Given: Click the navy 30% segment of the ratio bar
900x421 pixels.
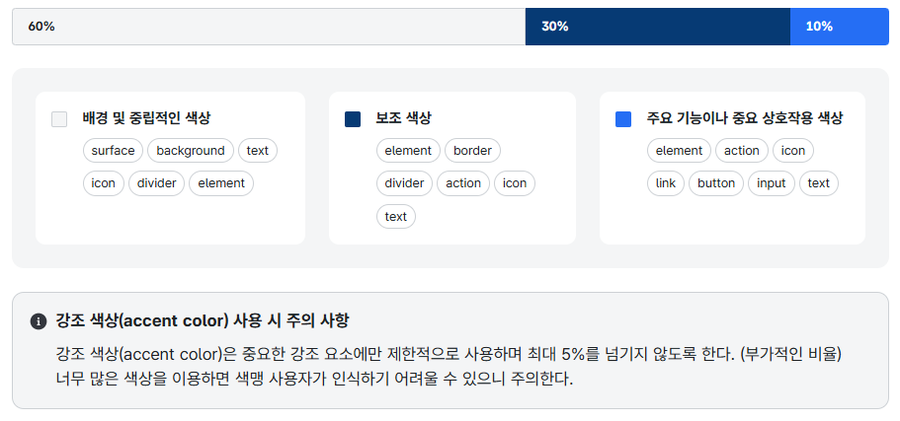Looking at the screenshot, I should point(657,27).
